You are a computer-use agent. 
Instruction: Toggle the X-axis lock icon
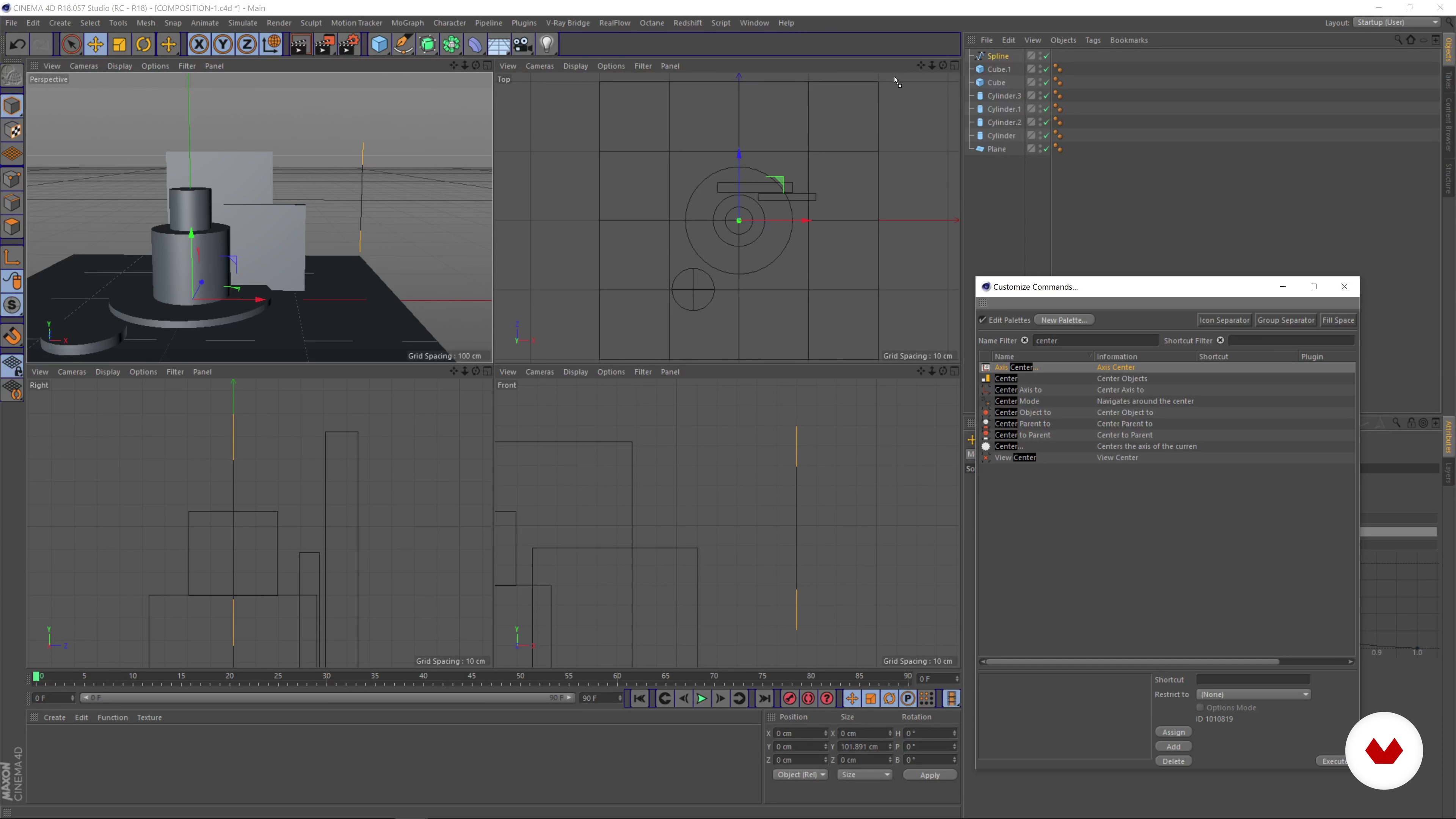198,44
